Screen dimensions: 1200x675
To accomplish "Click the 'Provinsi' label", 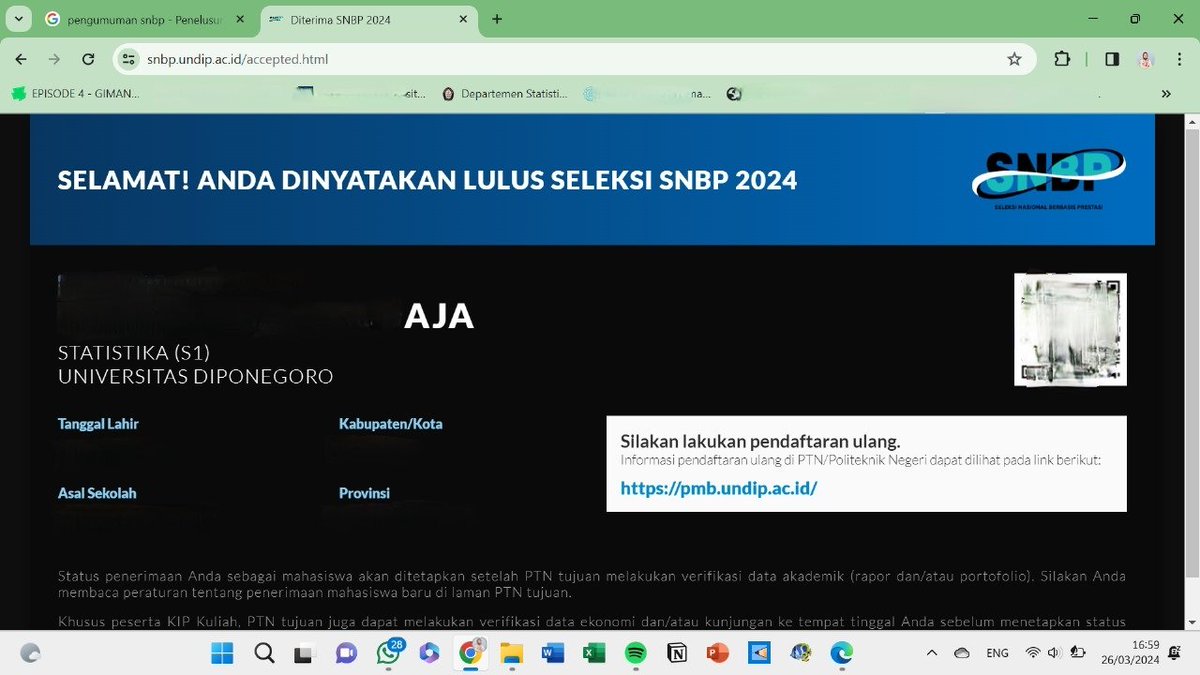I will pyautogui.click(x=364, y=493).
